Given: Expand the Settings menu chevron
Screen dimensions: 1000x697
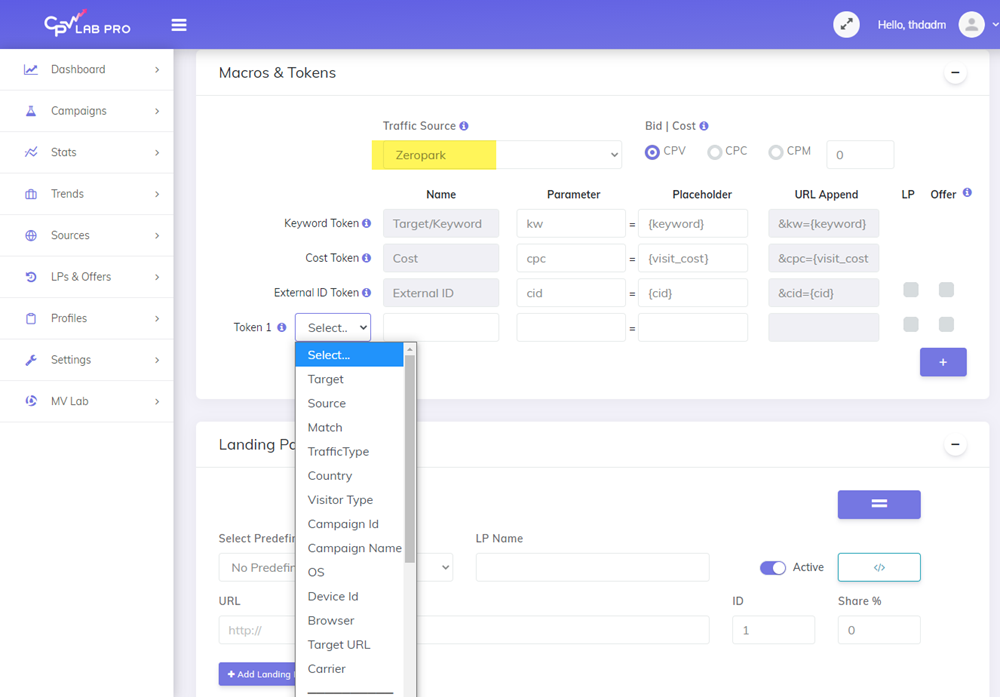Looking at the screenshot, I should point(157,360).
